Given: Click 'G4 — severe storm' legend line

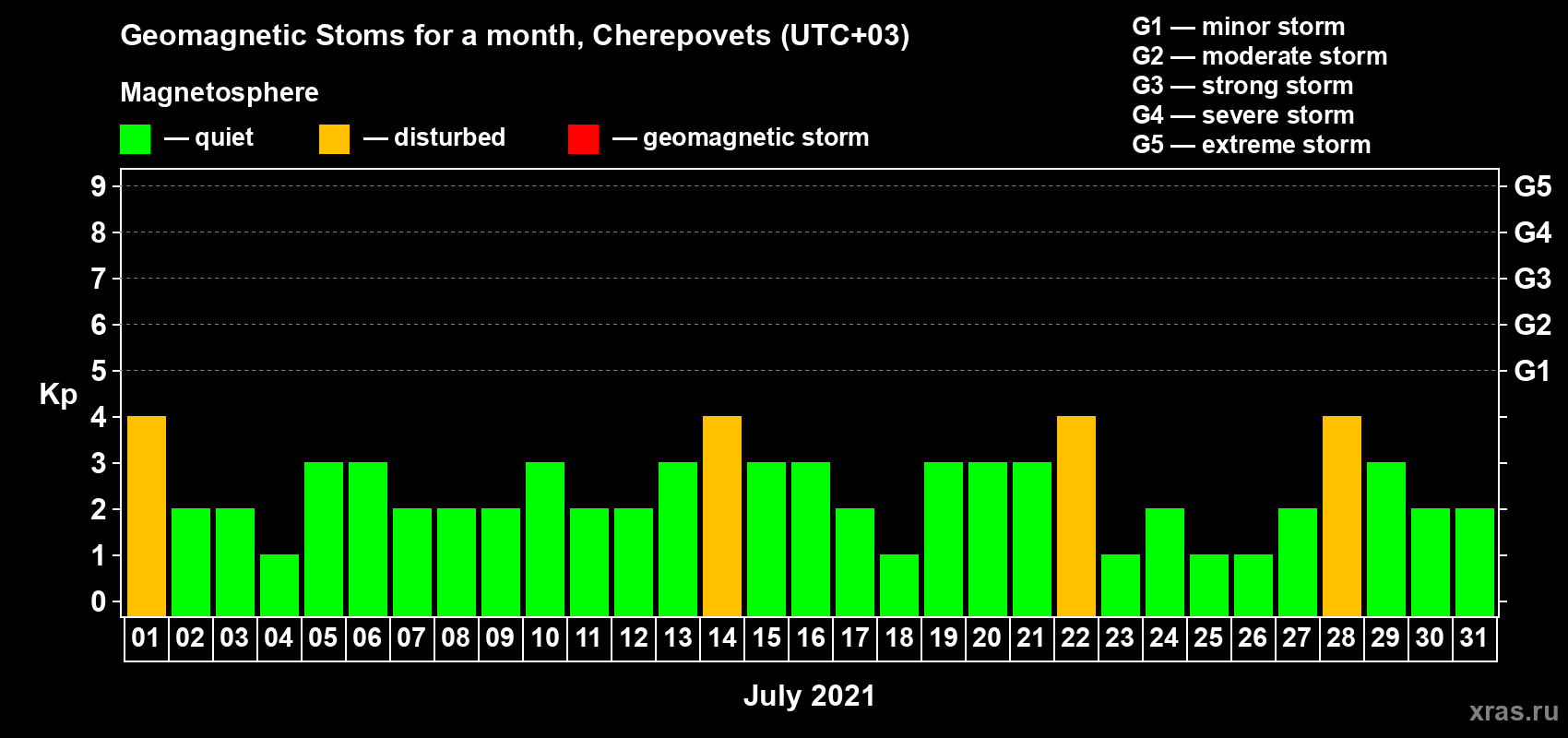Looking at the screenshot, I should tap(1243, 115).
